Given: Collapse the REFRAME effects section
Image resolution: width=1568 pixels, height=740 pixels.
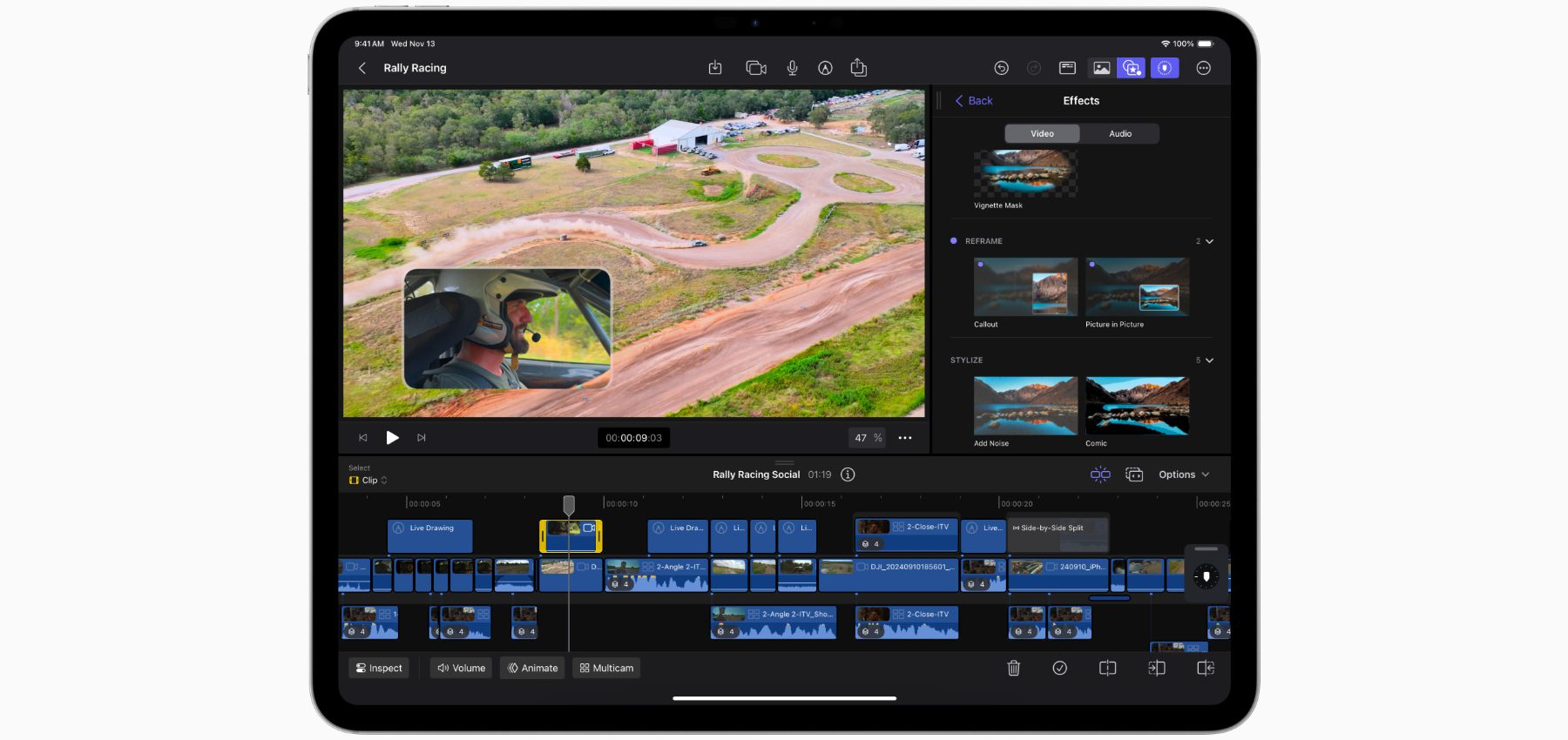Looking at the screenshot, I should [1209, 241].
